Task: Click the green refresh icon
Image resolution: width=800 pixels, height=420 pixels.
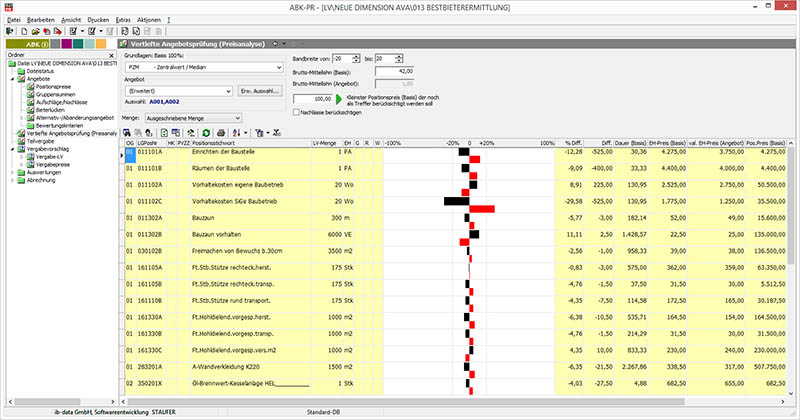Action: [206, 131]
